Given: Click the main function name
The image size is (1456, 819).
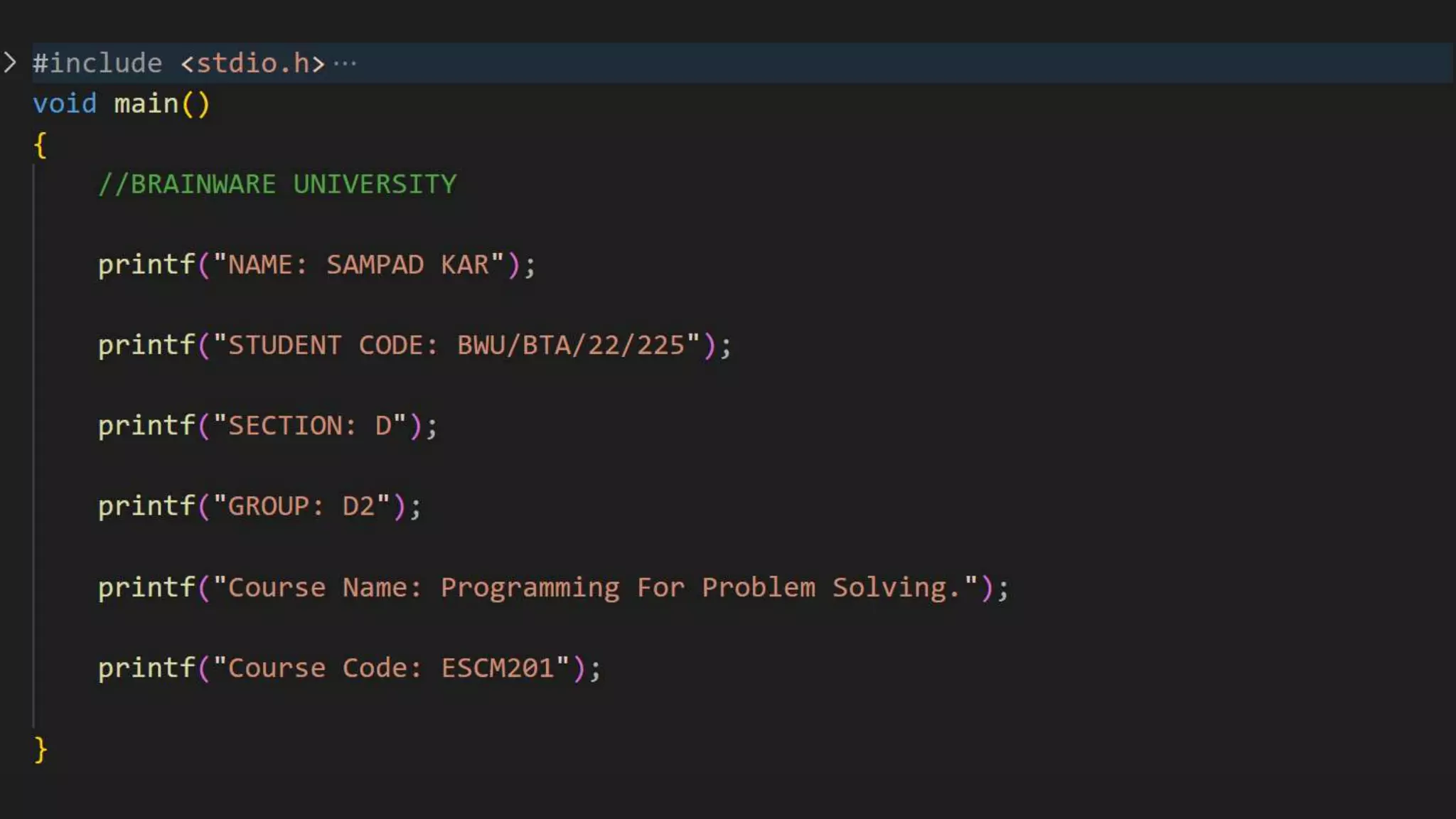Looking at the screenshot, I should click(x=146, y=104).
